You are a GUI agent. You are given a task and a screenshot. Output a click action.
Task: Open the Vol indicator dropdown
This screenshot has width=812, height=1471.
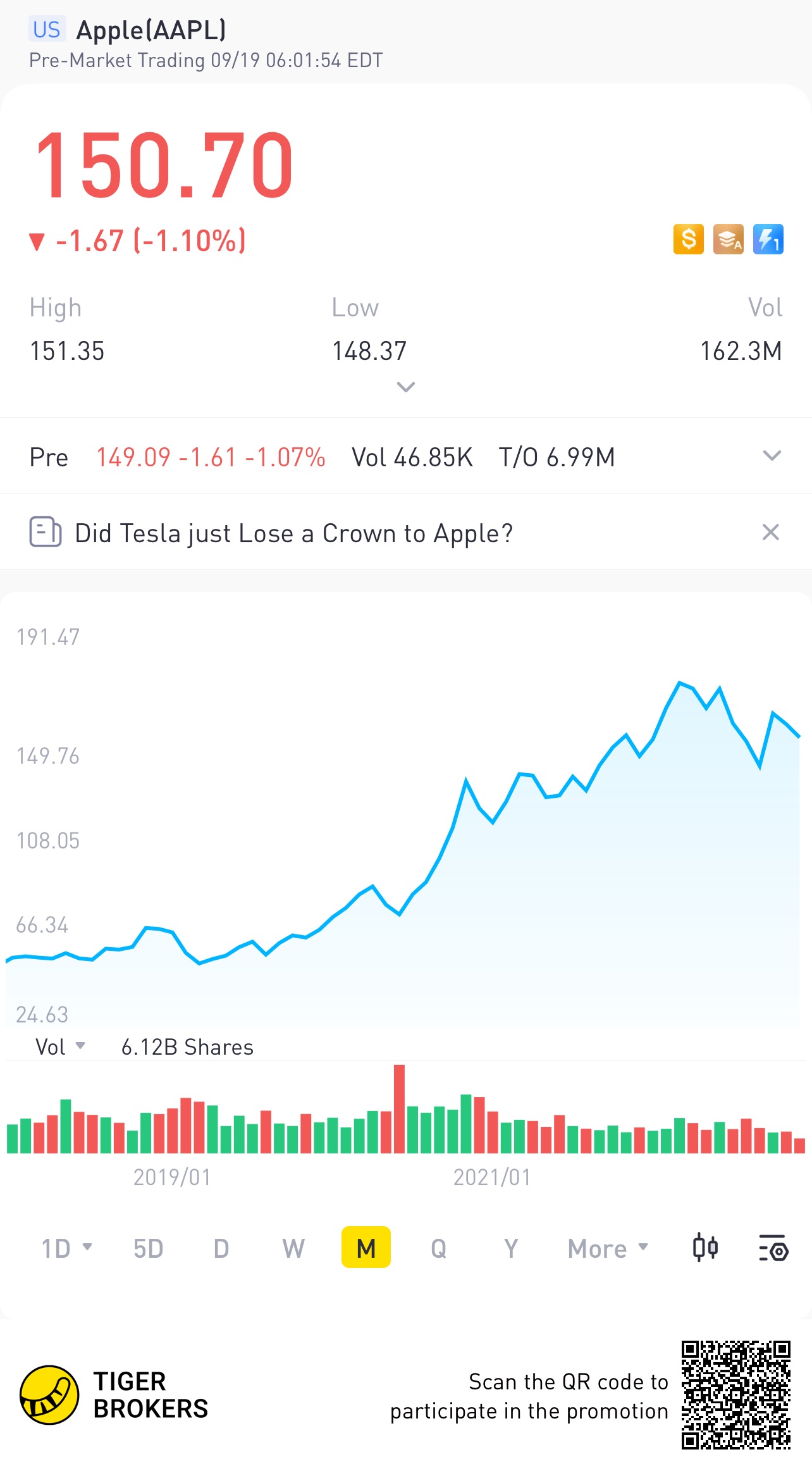tap(60, 1047)
